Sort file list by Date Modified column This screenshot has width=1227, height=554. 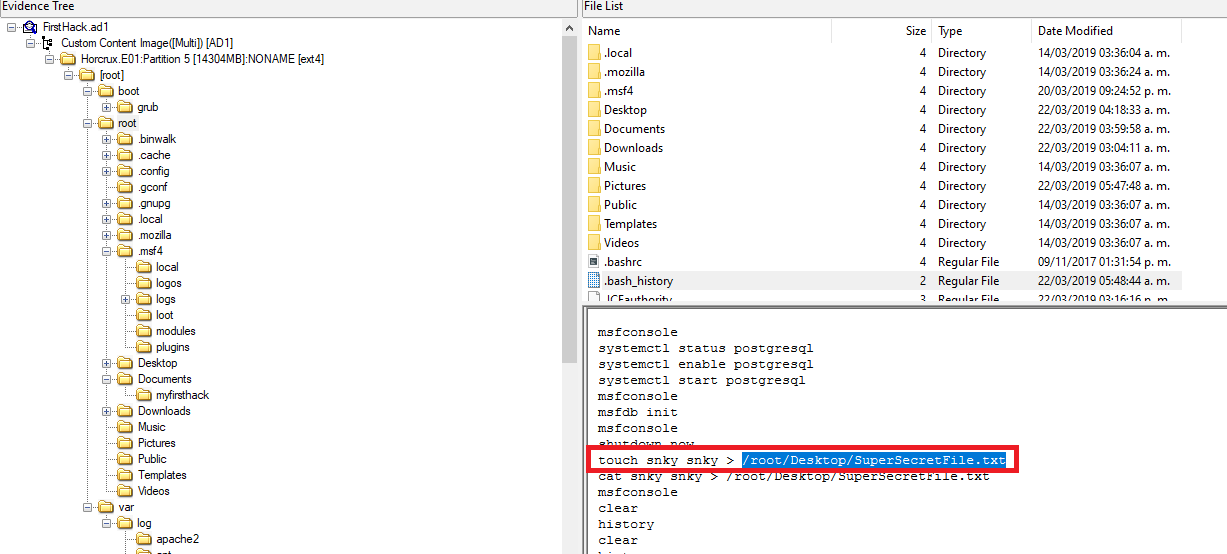1075,31
